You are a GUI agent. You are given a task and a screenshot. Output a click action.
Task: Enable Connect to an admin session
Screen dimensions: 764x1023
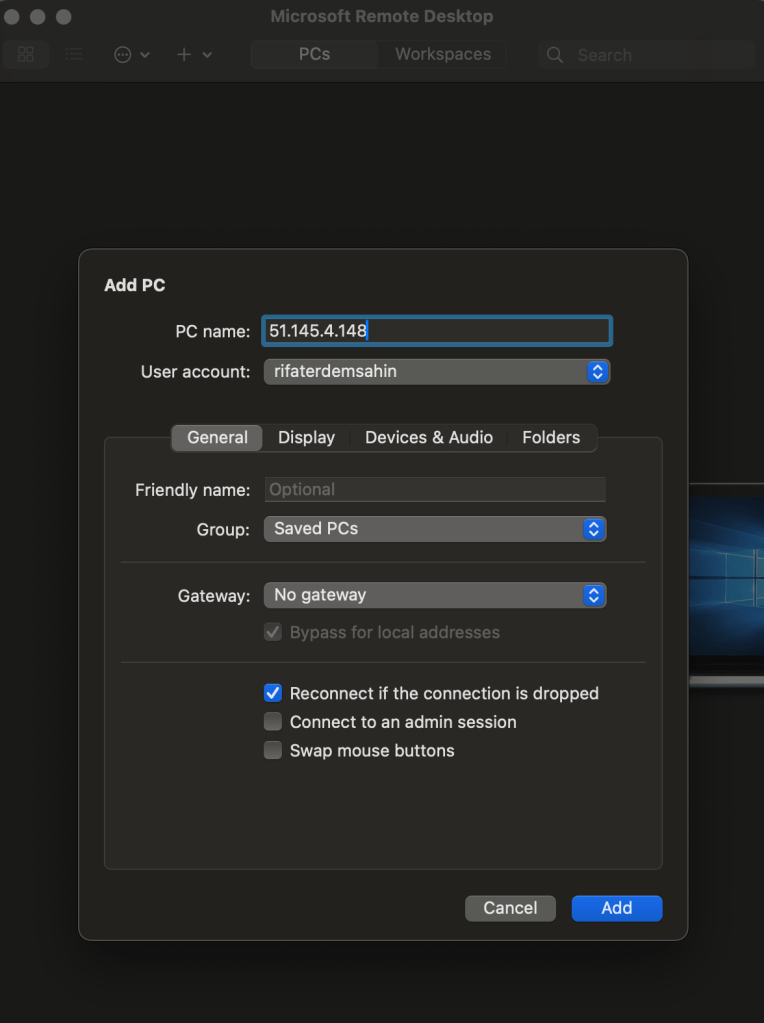[273, 722]
